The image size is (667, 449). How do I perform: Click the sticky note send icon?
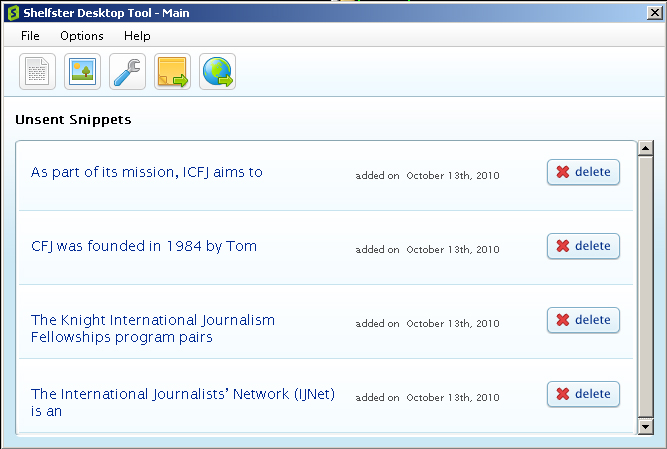pyautogui.click(x=172, y=71)
